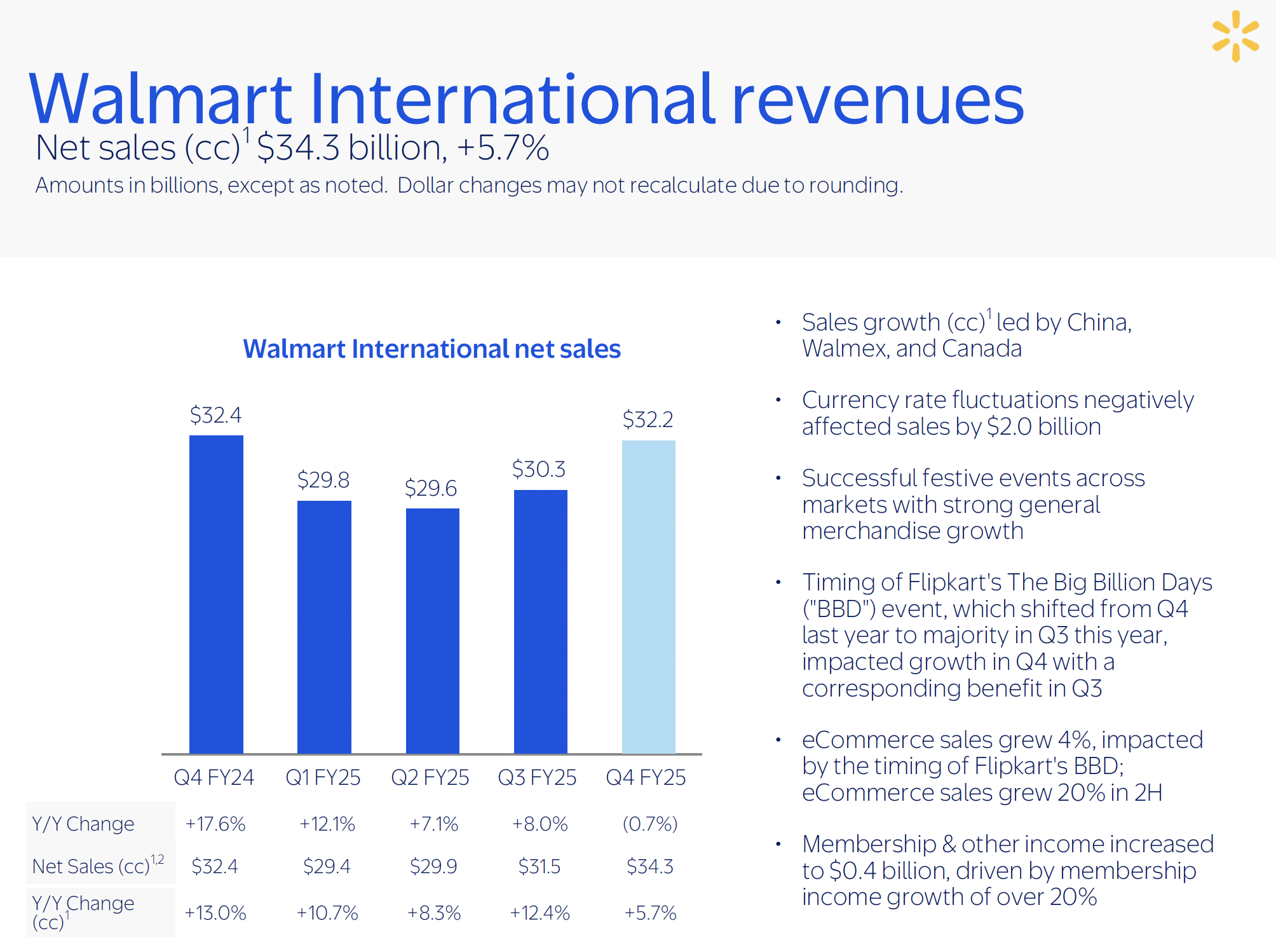Click the light blue Q4 FY25 bar
This screenshot has height=952, width=1276.
(648, 596)
